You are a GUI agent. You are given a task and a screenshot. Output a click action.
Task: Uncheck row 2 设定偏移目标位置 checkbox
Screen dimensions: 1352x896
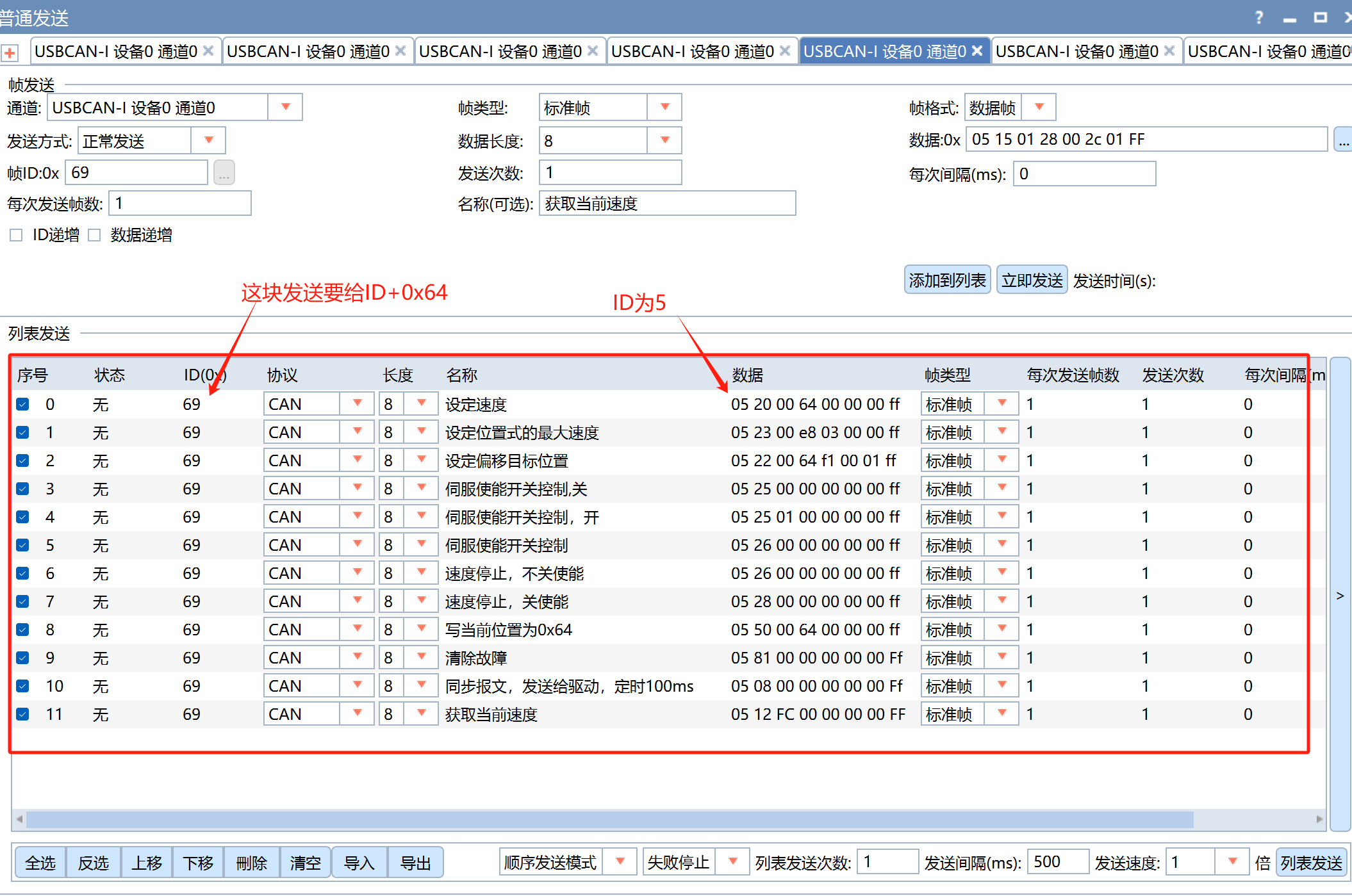(x=22, y=460)
